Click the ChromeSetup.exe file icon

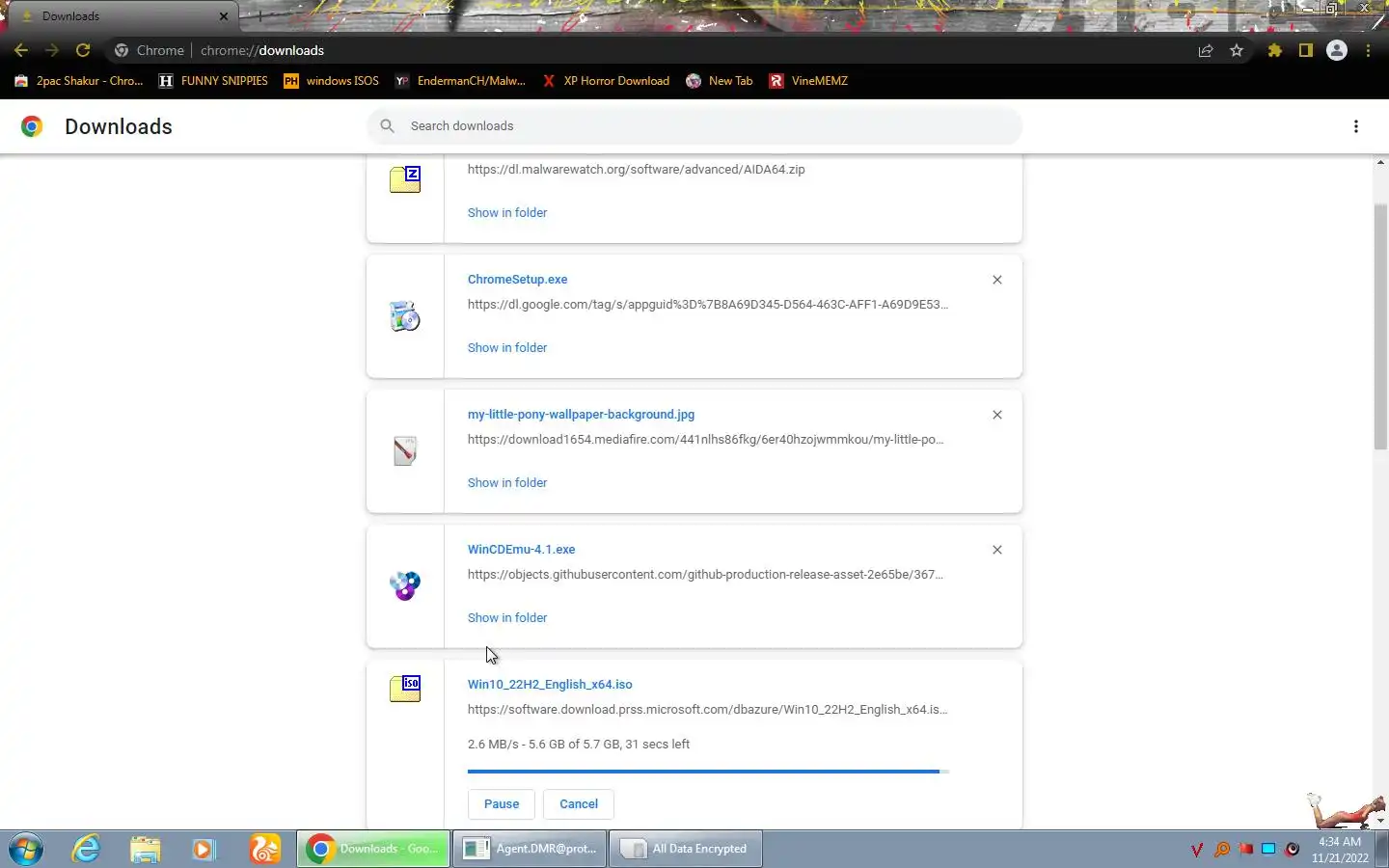point(405,316)
